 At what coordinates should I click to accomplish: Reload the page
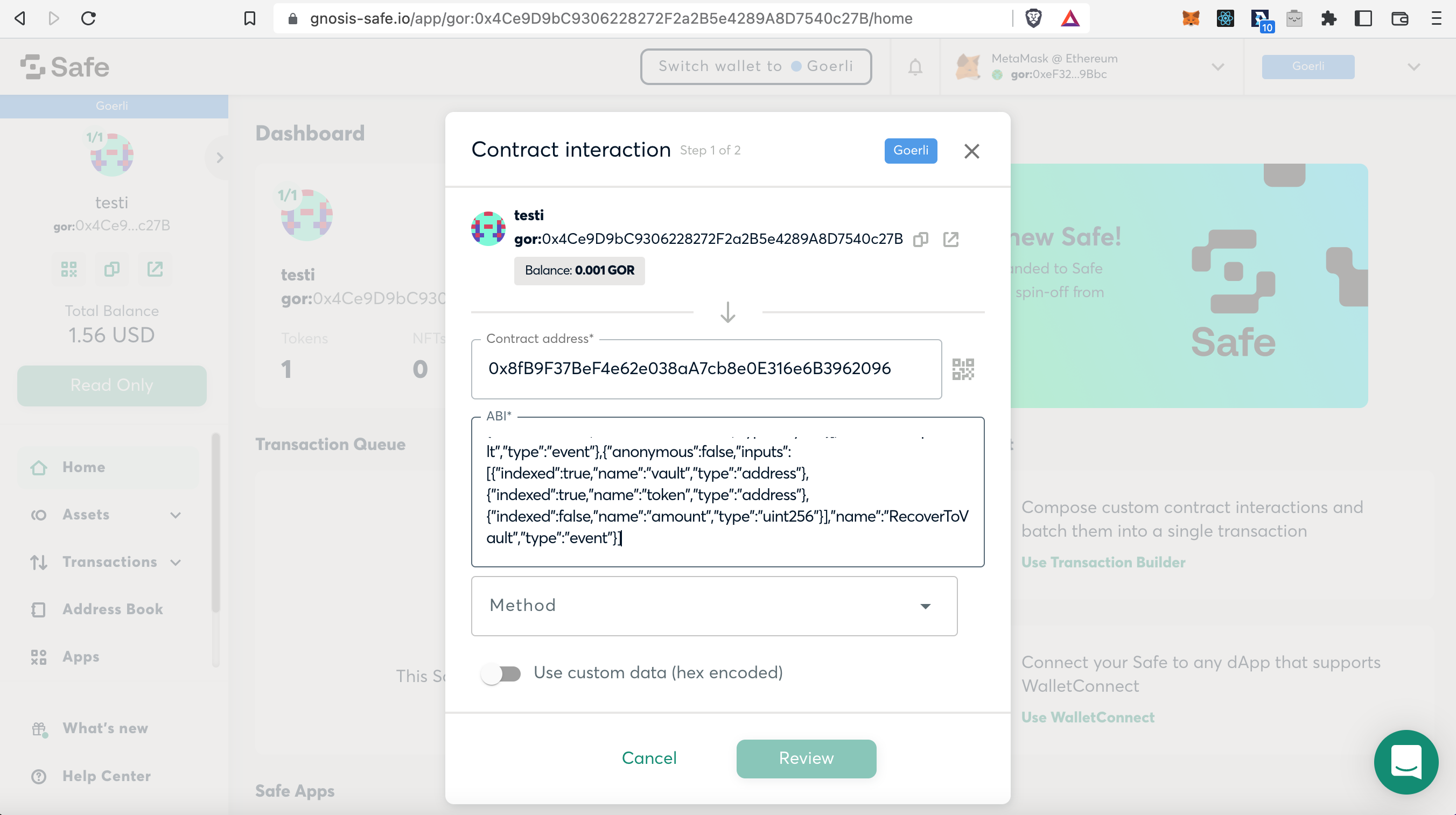(x=89, y=19)
